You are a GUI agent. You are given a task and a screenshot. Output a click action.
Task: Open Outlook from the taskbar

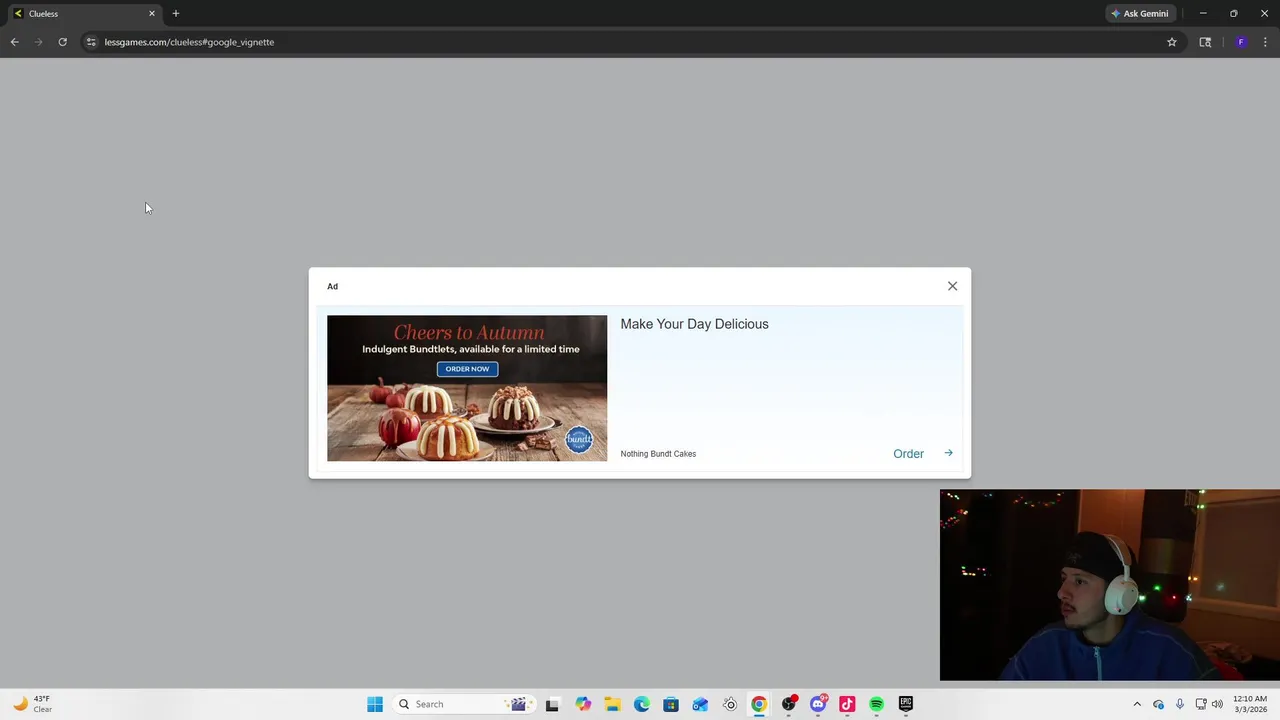tap(700, 704)
